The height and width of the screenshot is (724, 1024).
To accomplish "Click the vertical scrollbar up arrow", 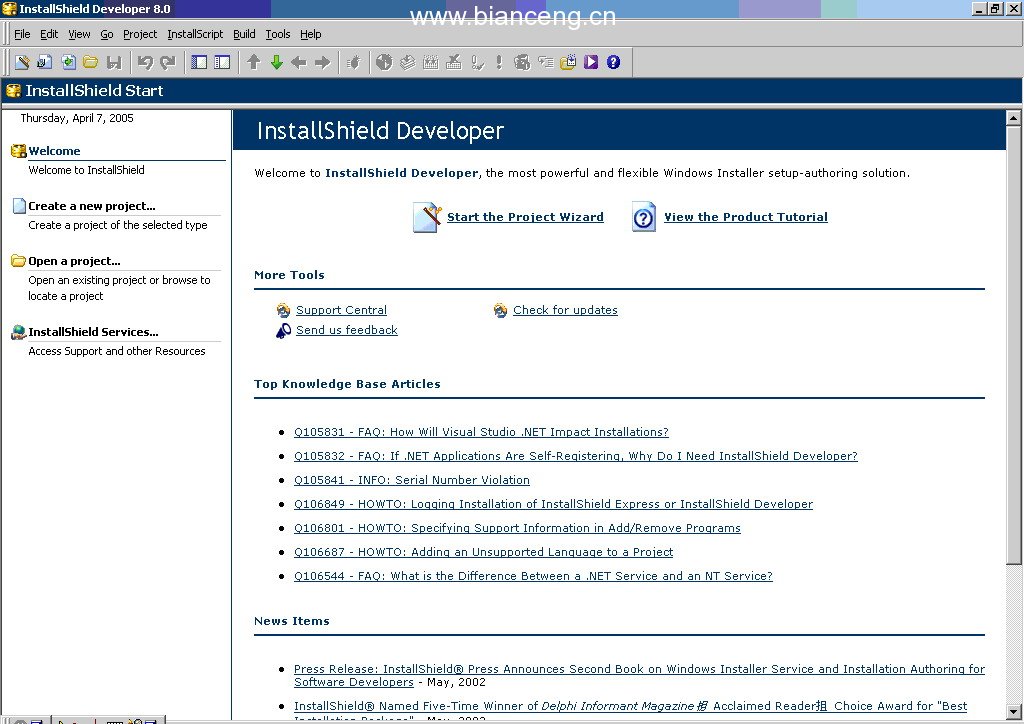I will (1014, 118).
